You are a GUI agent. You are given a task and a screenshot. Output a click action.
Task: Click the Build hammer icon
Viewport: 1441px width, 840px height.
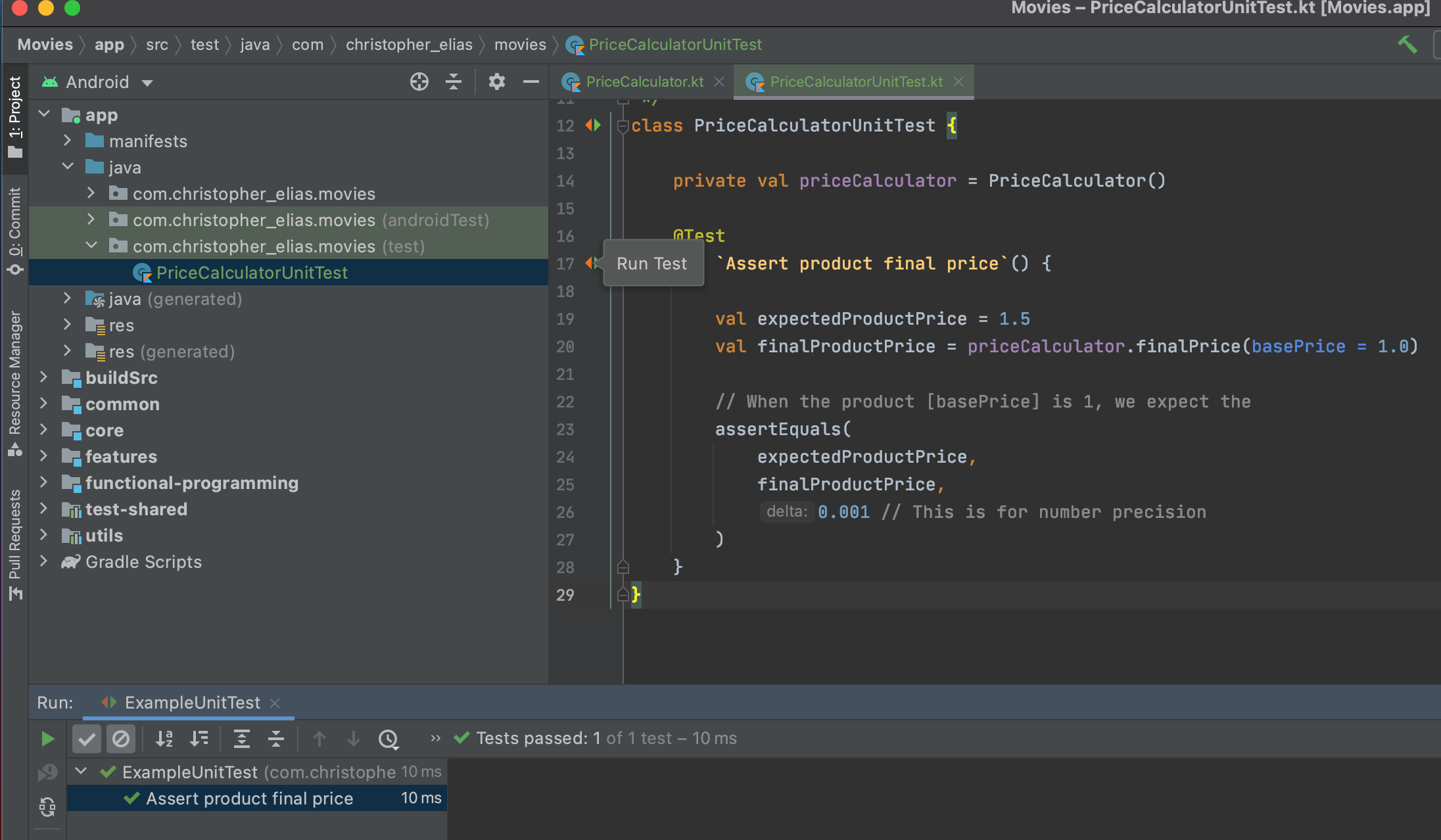point(1407,45)
